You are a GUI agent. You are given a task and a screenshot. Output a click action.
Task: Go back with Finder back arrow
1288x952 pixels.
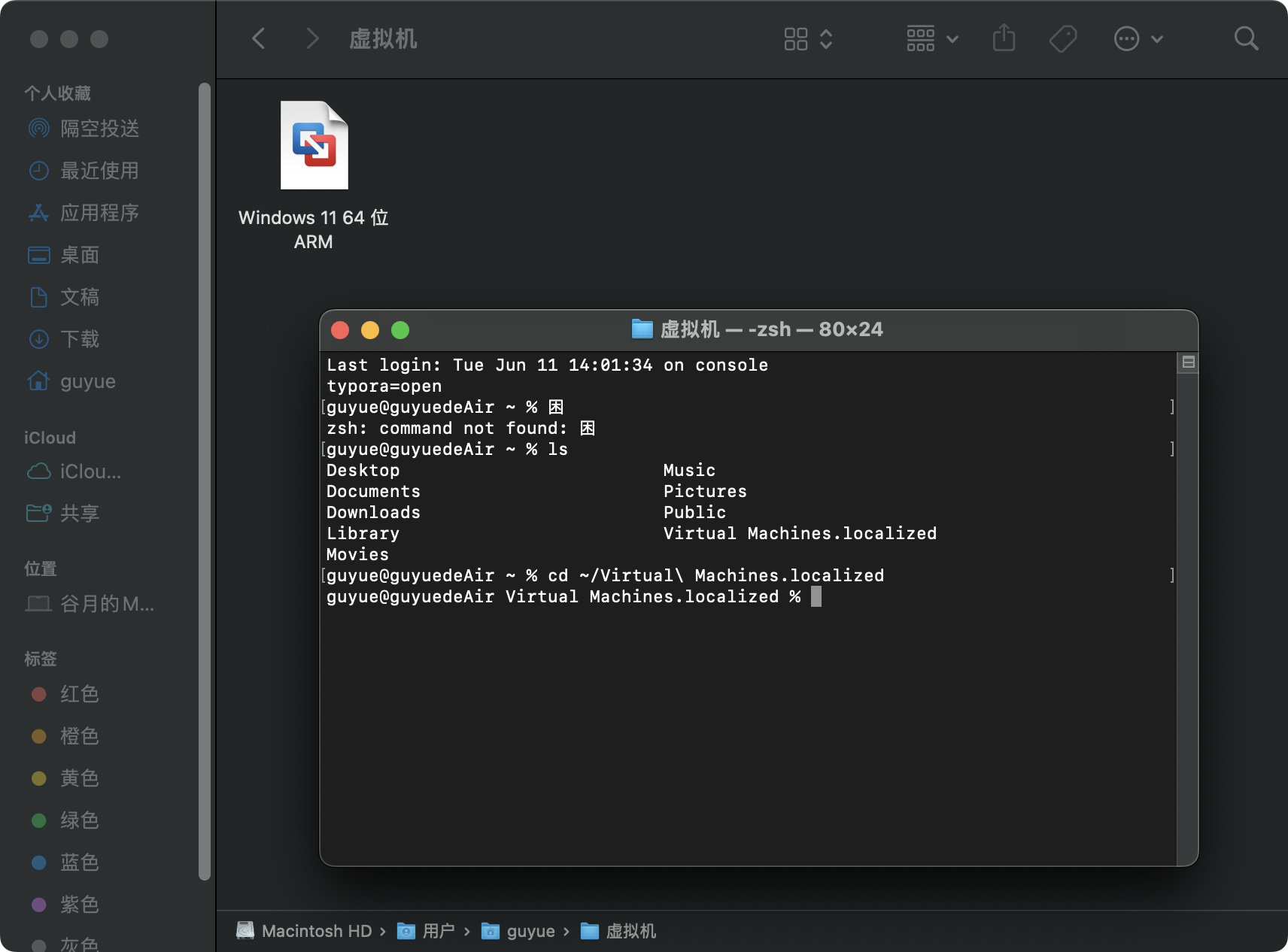[259, 38]
